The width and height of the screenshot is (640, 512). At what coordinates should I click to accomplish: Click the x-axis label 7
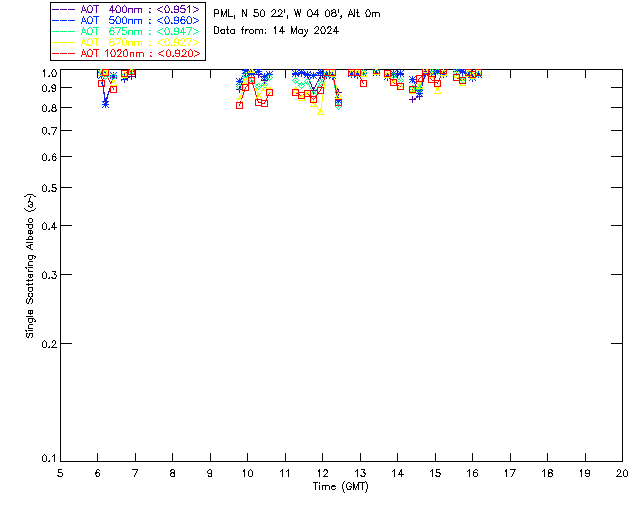[x=135, y=473]
